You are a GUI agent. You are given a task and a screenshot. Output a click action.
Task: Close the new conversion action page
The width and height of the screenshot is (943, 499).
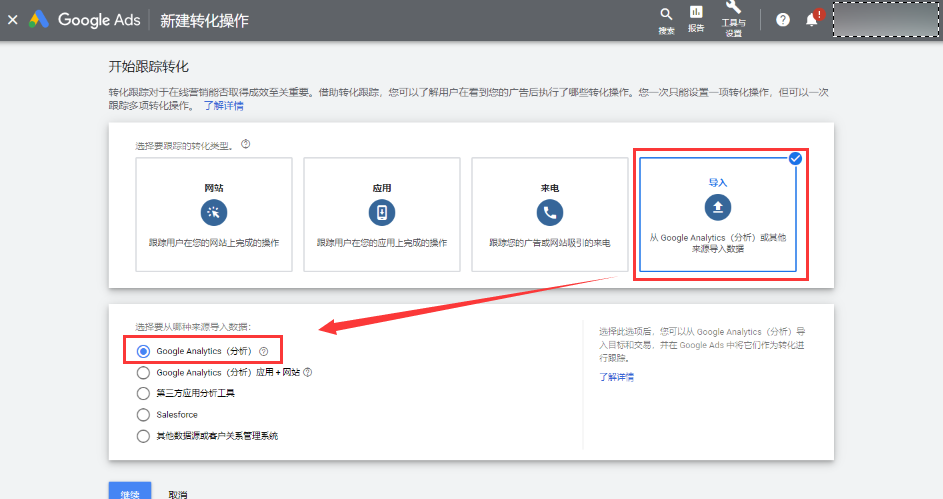point(13,20)
